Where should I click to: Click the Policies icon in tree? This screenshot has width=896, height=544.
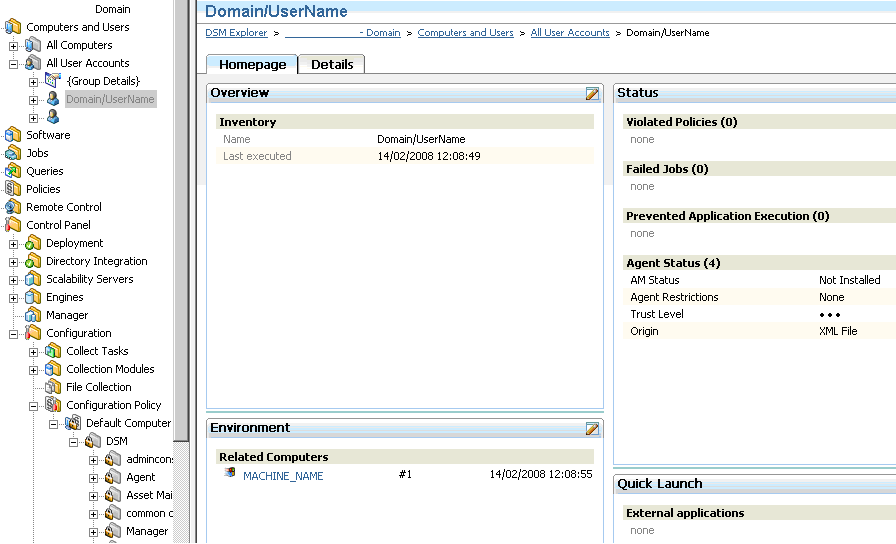tap(13, 189)
